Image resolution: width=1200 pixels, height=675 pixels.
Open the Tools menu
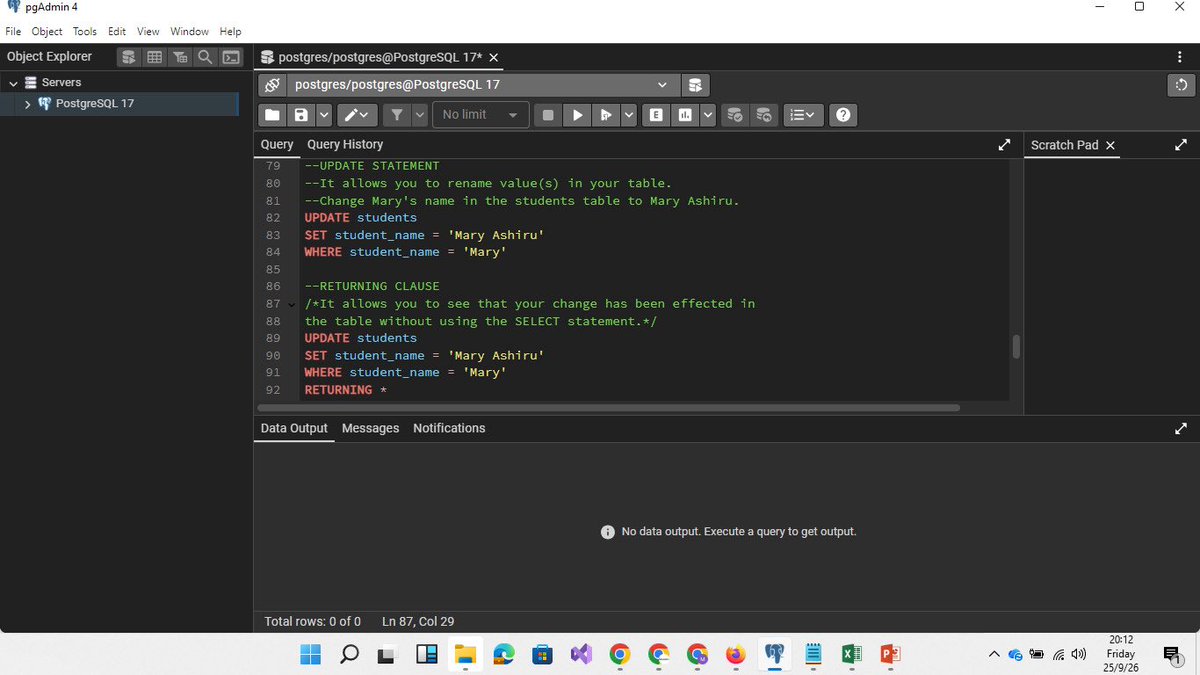85,31
